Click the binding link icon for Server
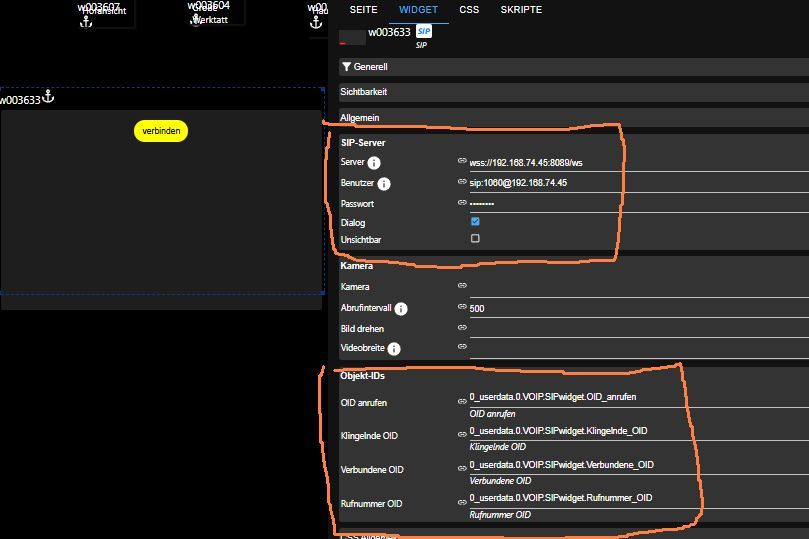Screen dimensions: 809x539 (462, 161)
